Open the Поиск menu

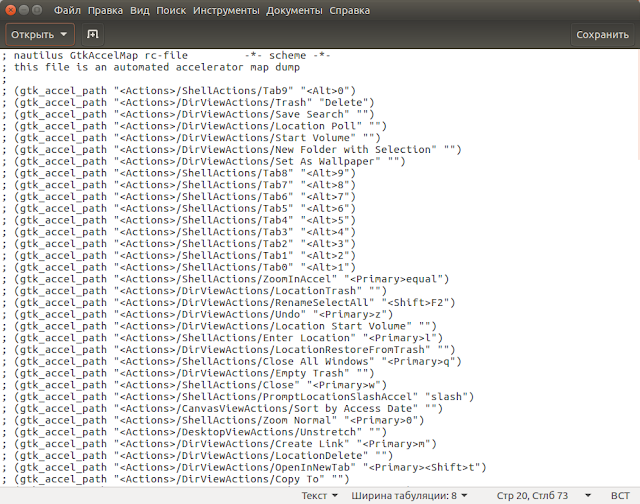tap(171, 10)
